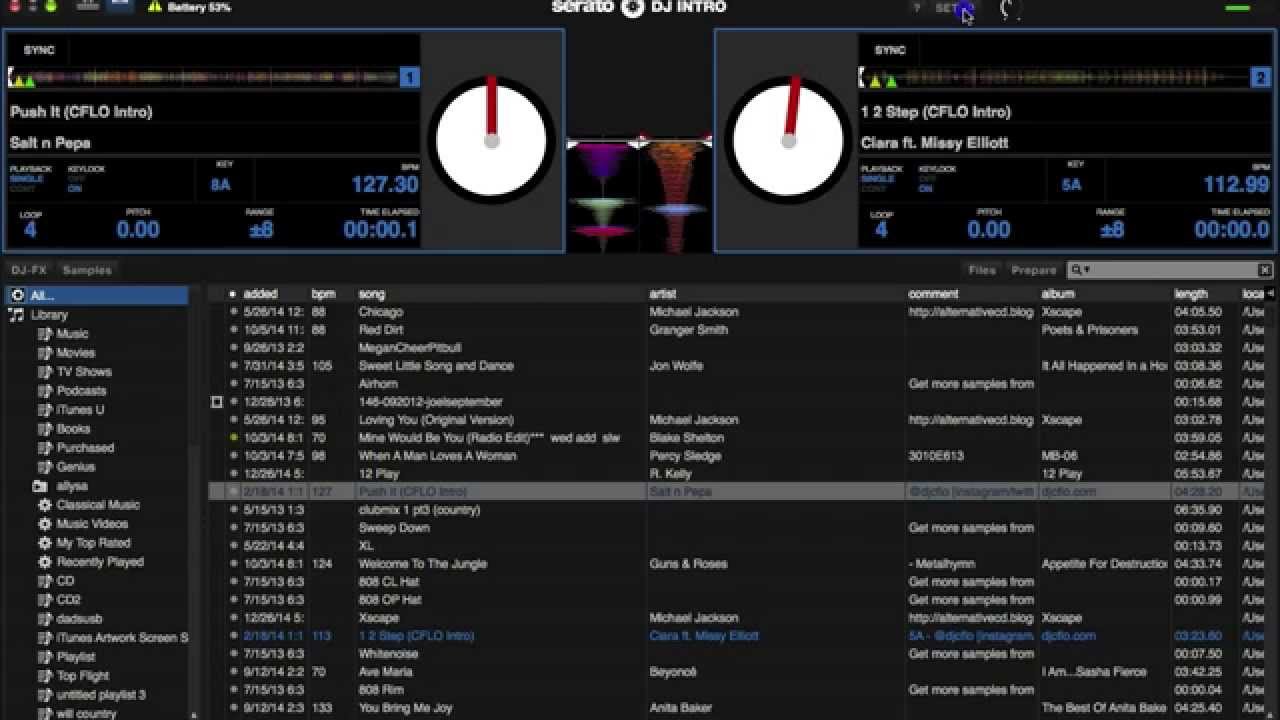Open the Samples tab
This screenshot has width=1280, height=720.
pos(87,270)
